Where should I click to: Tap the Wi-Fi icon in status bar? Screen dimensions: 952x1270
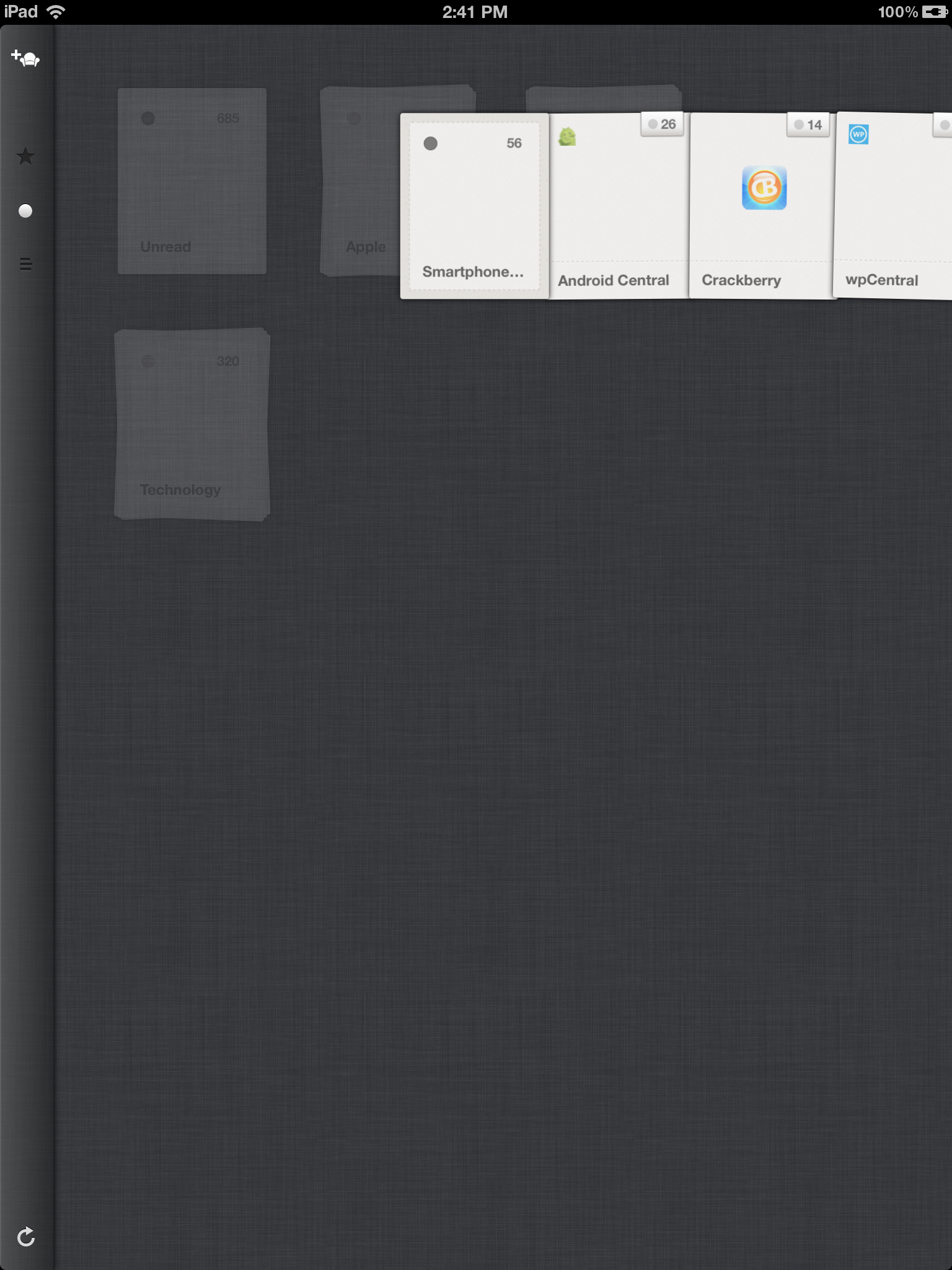coord(56,11)
